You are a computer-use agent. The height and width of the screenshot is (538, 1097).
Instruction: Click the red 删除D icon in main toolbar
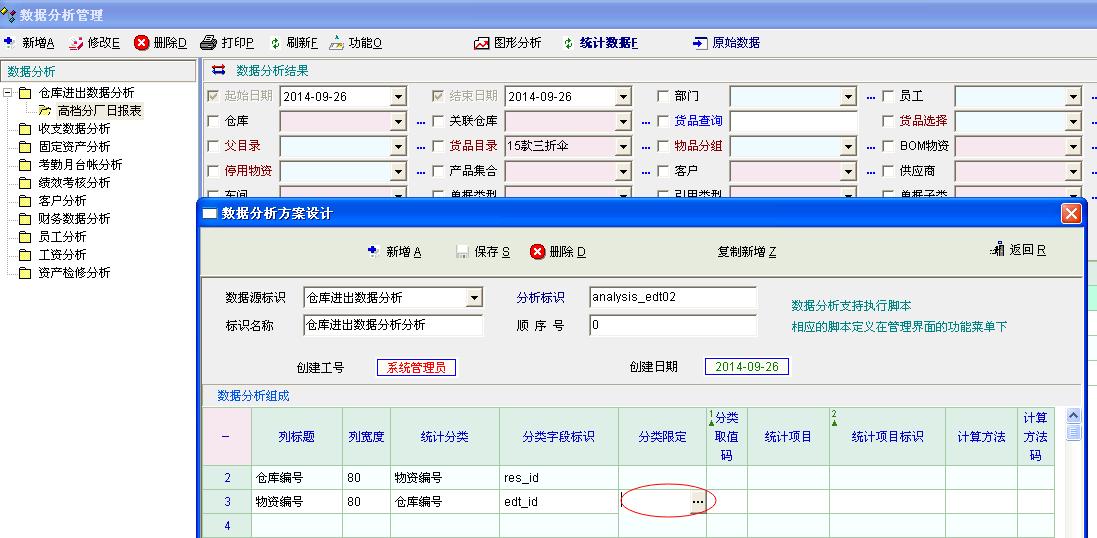(x=142, y=43)
